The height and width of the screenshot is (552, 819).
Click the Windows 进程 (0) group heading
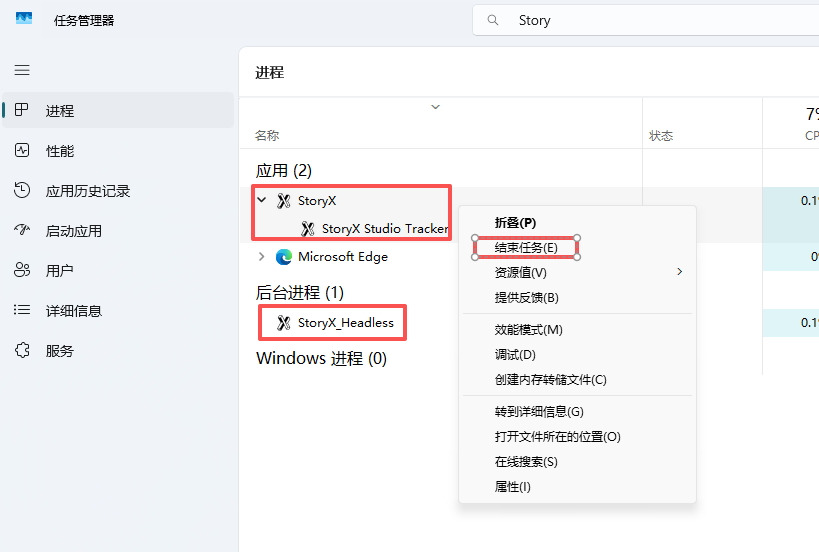pyautogui.click(x=321, y=358)
